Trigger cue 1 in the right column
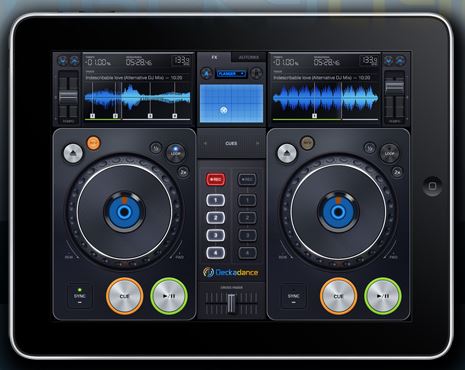Viewport: 465px width, 370px height. (247, 200)
